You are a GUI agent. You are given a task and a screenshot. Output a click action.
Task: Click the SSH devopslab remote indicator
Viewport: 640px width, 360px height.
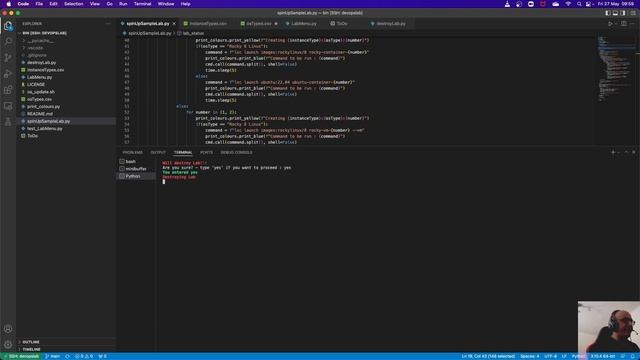click(x=21, y=356)
